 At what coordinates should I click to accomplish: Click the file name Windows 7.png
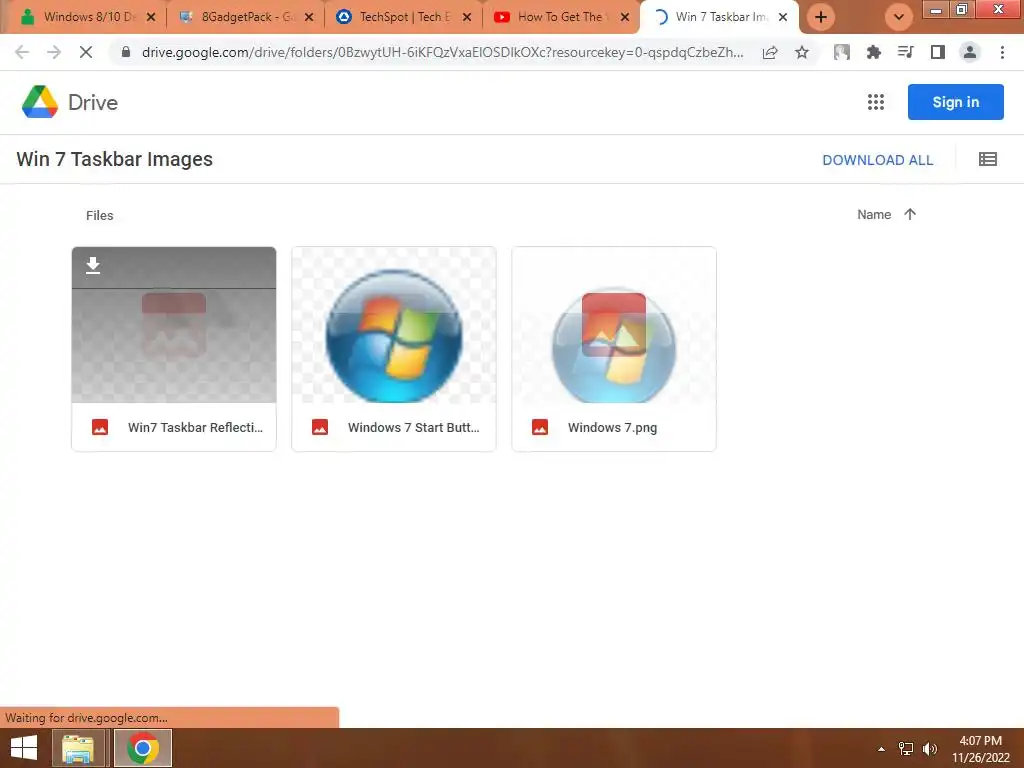click(613, 428)
